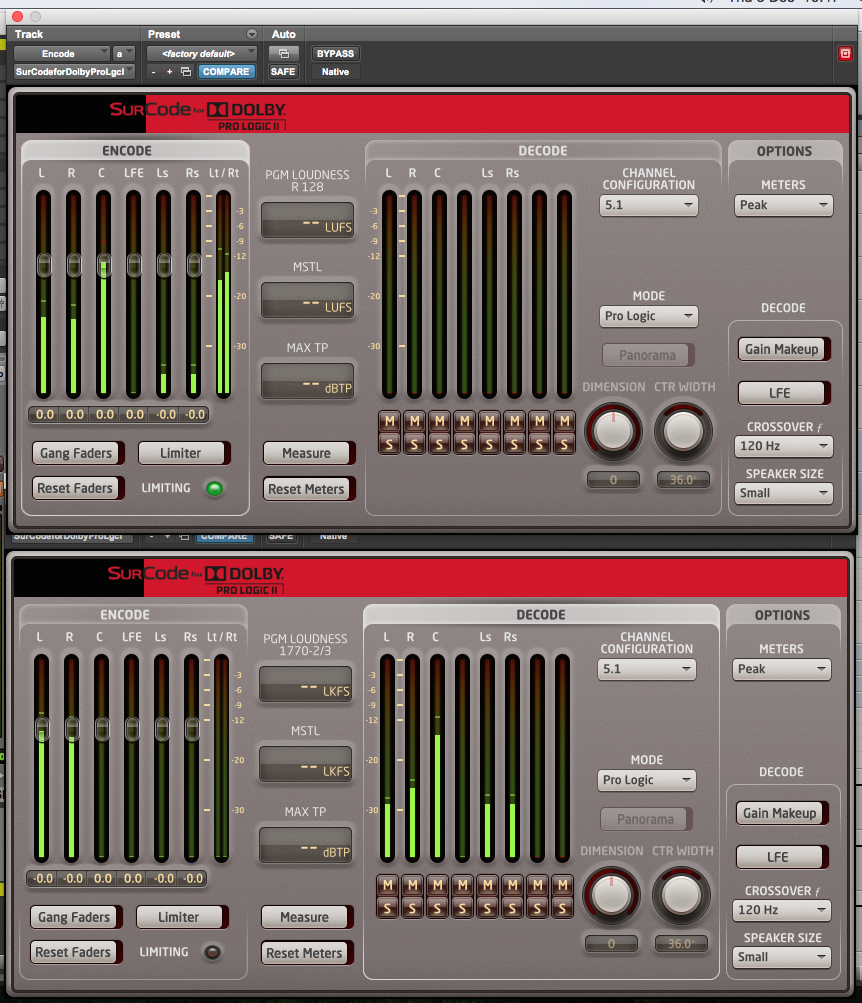
Task: Expand the top plugin's Pro Logic mode dropdown
Action: tap(648, 316)
